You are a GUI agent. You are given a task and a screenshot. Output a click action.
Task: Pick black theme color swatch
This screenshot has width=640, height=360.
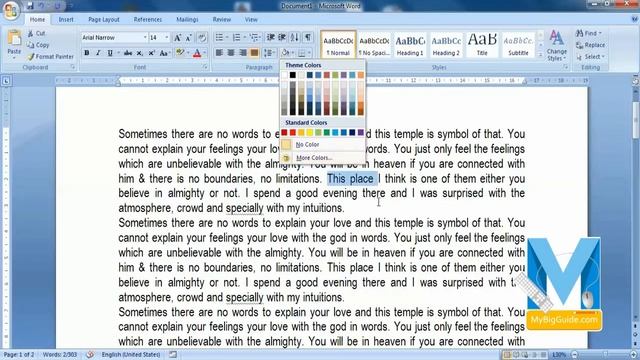pyautogui.click(x=293, y=75)
